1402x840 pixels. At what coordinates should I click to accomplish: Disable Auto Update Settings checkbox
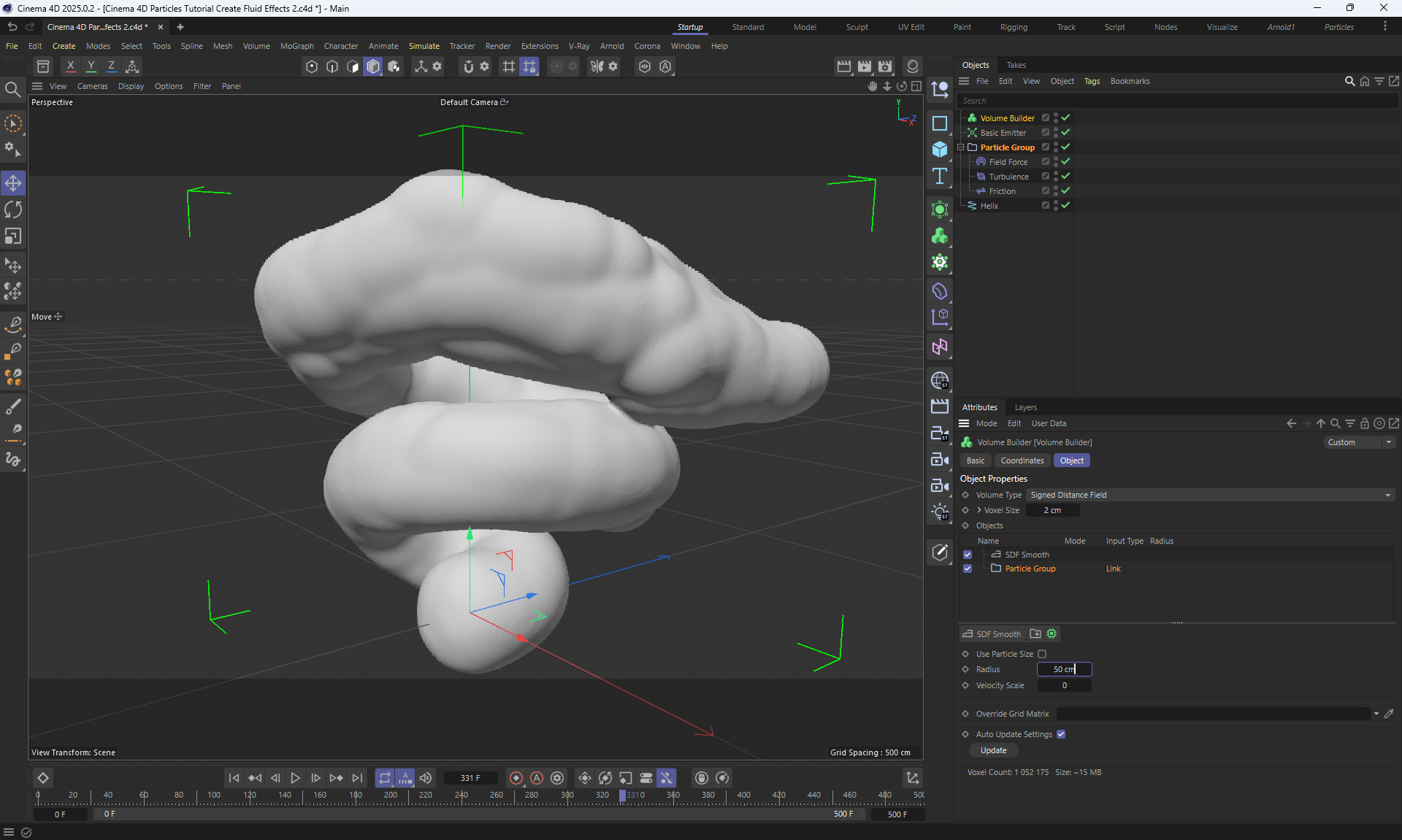point(1061,734)
